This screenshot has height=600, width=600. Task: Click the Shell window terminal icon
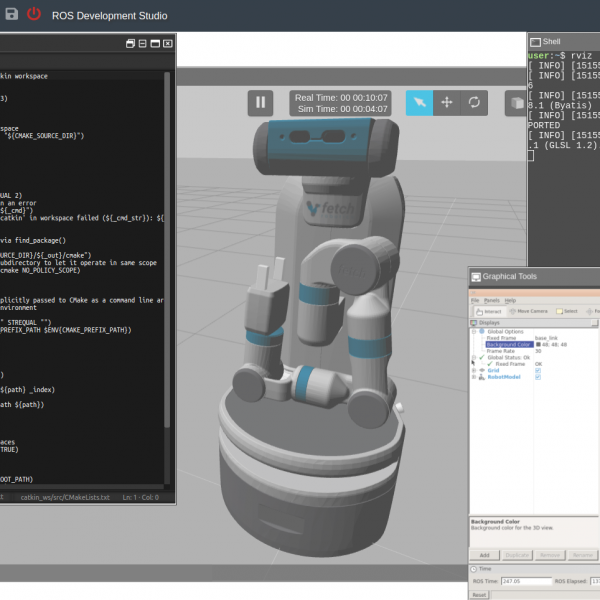click(x=535, y=42)
